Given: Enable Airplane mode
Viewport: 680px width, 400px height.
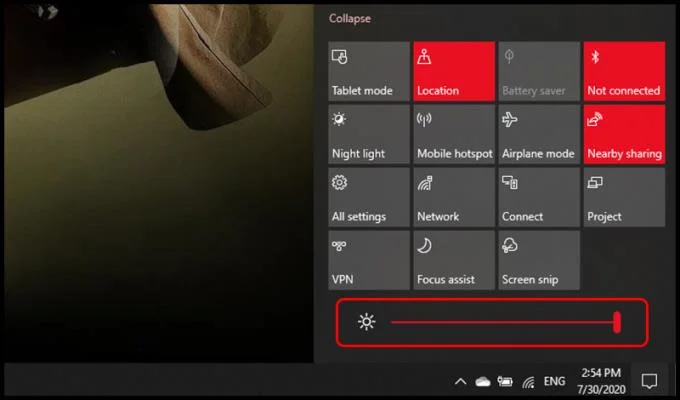Looking at the screenshot, I should pos(539,134).
